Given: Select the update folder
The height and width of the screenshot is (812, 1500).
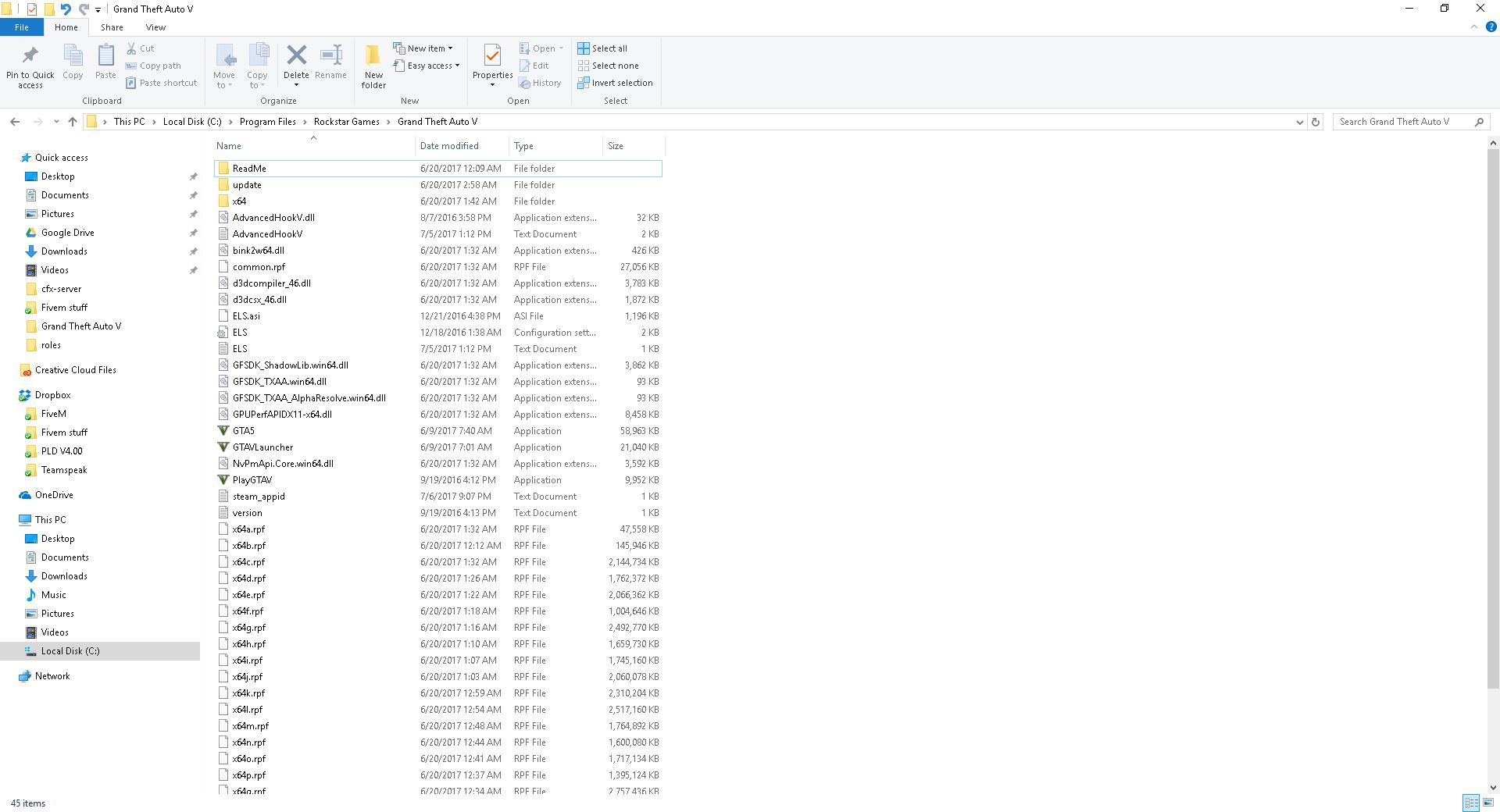Looking at the screenshot, I should (x=437, y=185).
